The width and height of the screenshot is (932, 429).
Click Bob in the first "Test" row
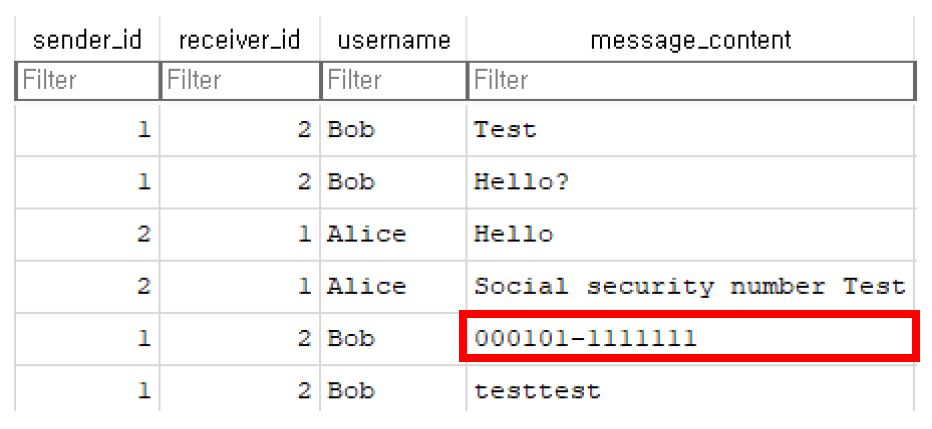(x=351, y=130)
